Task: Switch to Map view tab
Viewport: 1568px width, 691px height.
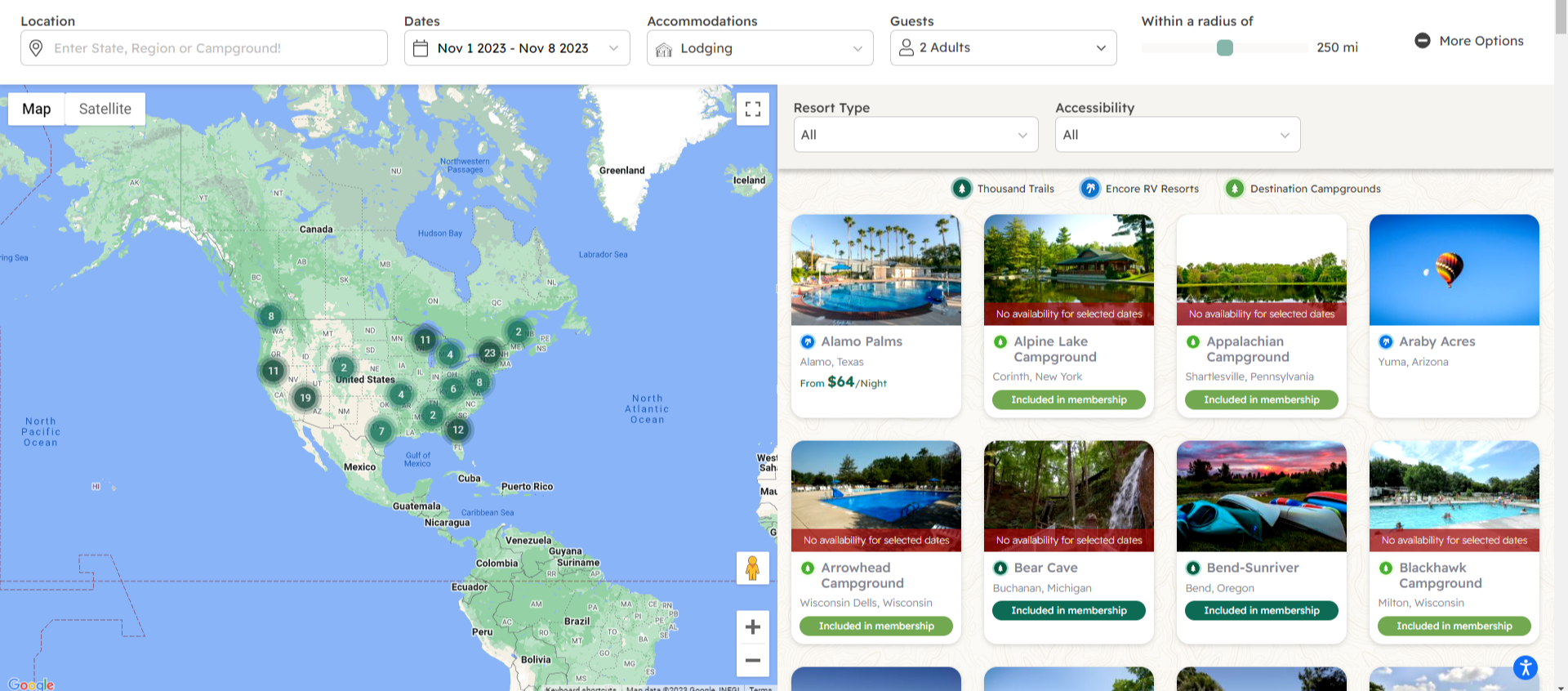Action: click(37, 109)
